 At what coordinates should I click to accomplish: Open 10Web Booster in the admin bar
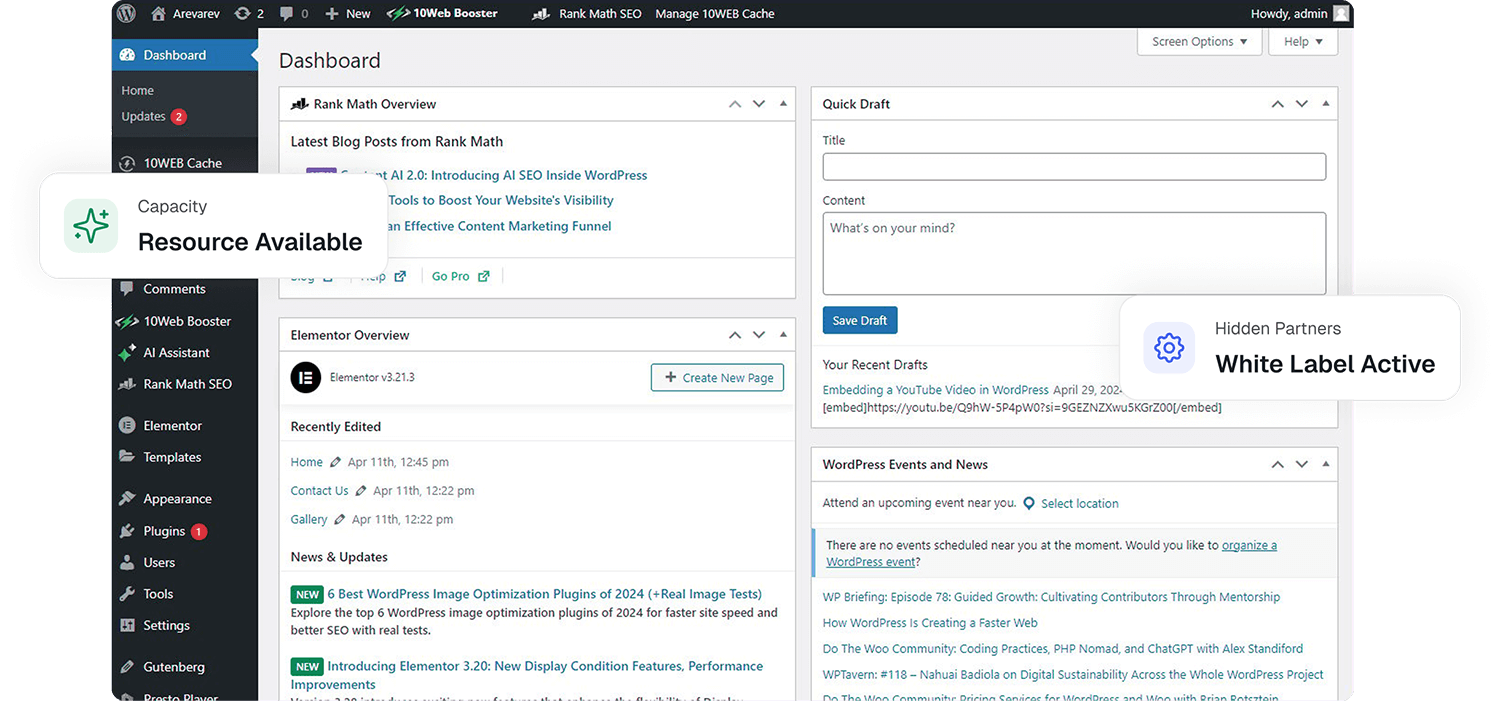coord(442,14)
